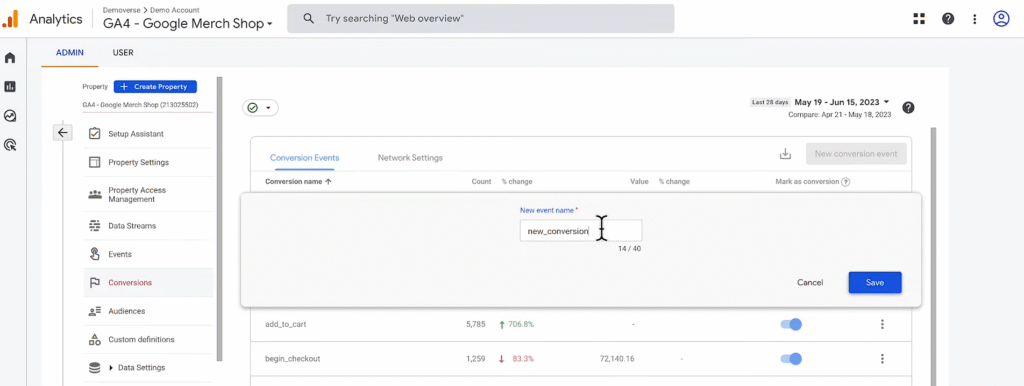Click the Demoverse breadcrumb text

[x=120, y=10]
